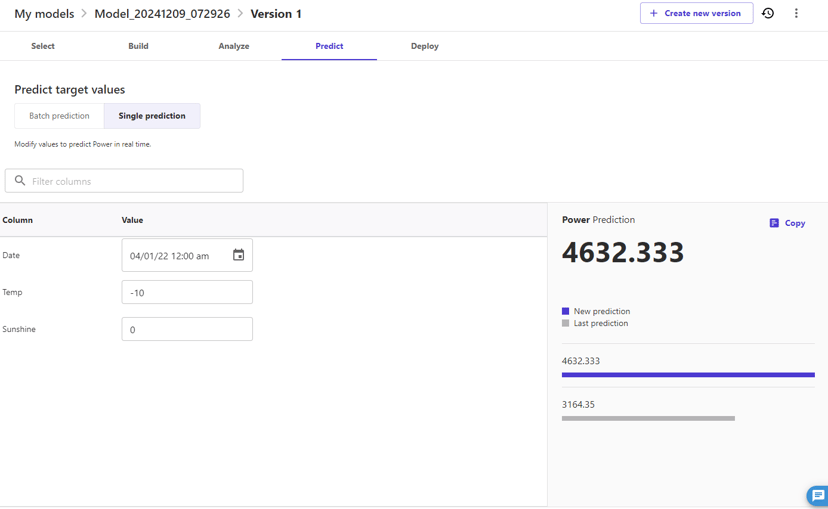Click the Power Prediction title
Image resolution: width=828 pixels, height=509 pixels.
598,220
